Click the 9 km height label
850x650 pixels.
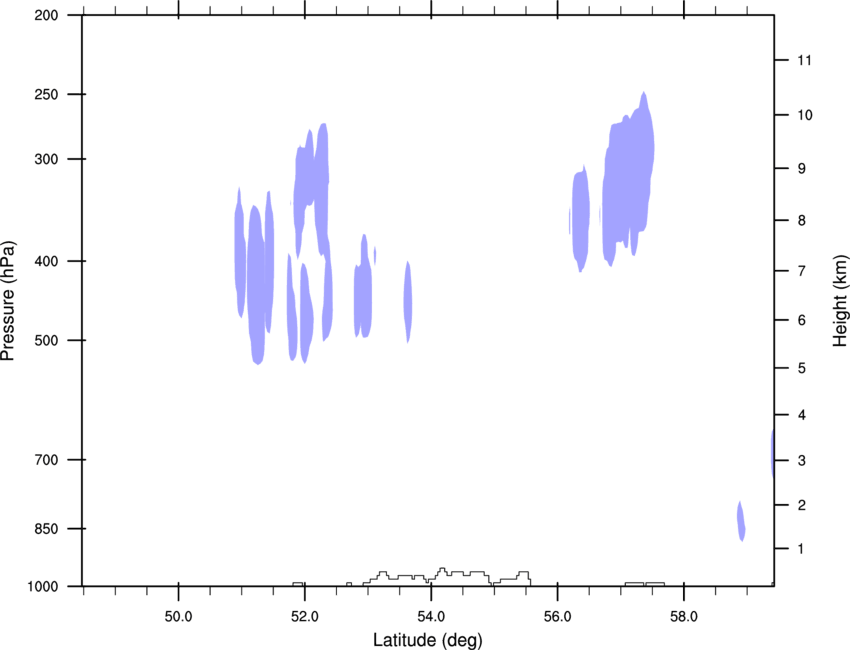click(802, 169)
